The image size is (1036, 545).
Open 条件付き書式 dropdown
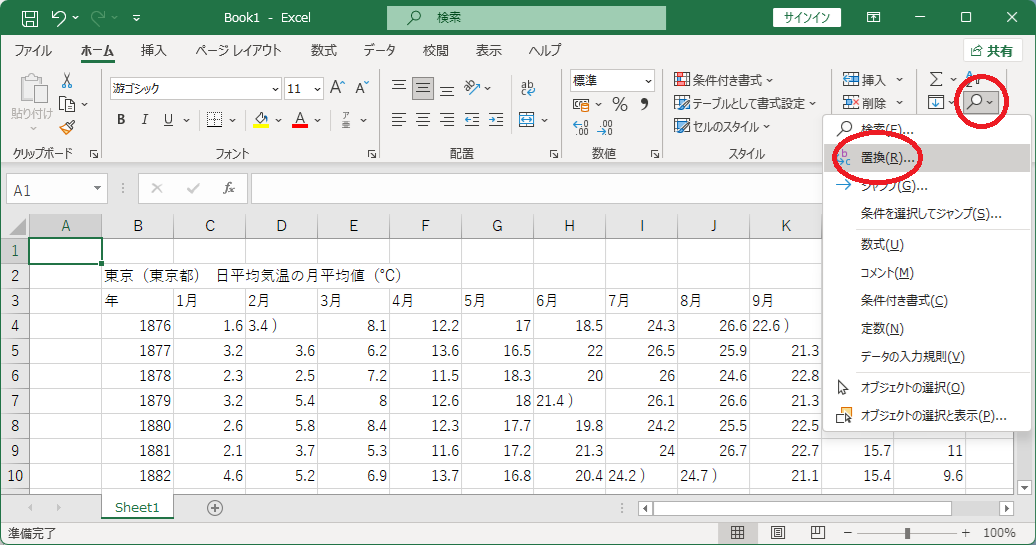coord(723,80)
